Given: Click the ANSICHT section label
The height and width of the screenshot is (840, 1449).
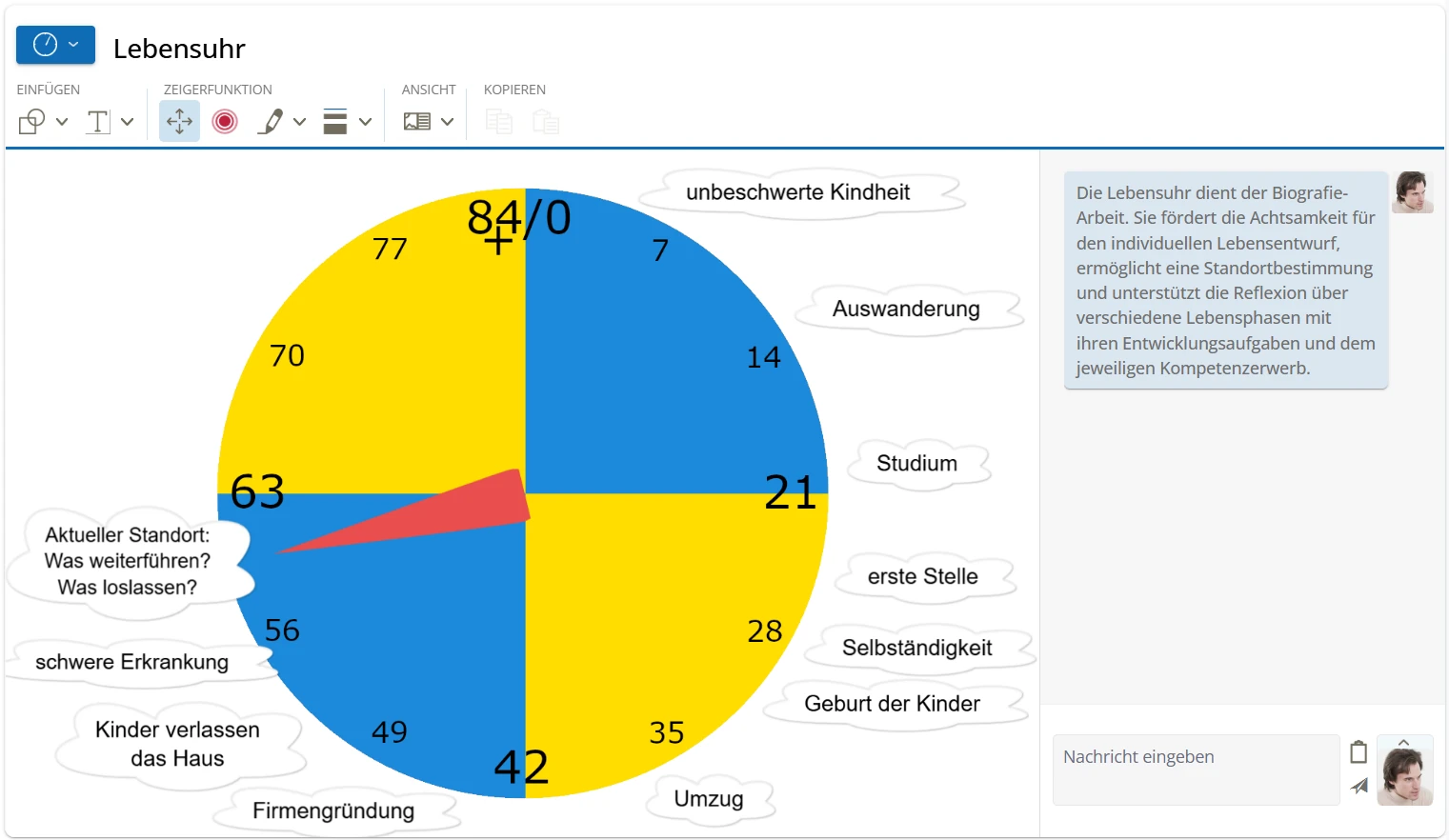Looking at the screenshot, I should tap(428, 90).
